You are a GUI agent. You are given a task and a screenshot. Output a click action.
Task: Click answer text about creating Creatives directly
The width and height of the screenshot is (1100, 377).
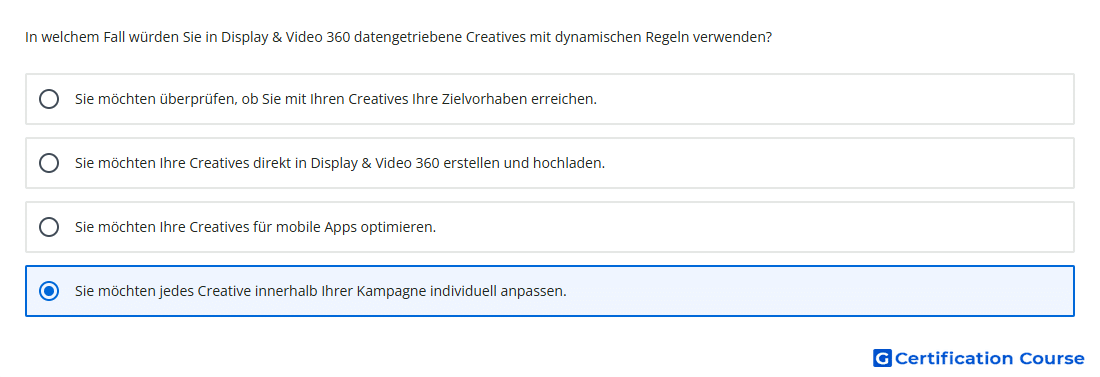(x=340, y=163)
